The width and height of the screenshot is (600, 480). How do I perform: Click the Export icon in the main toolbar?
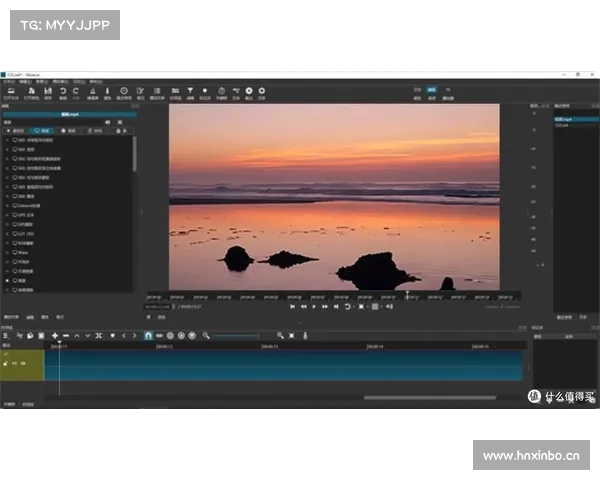247,91
